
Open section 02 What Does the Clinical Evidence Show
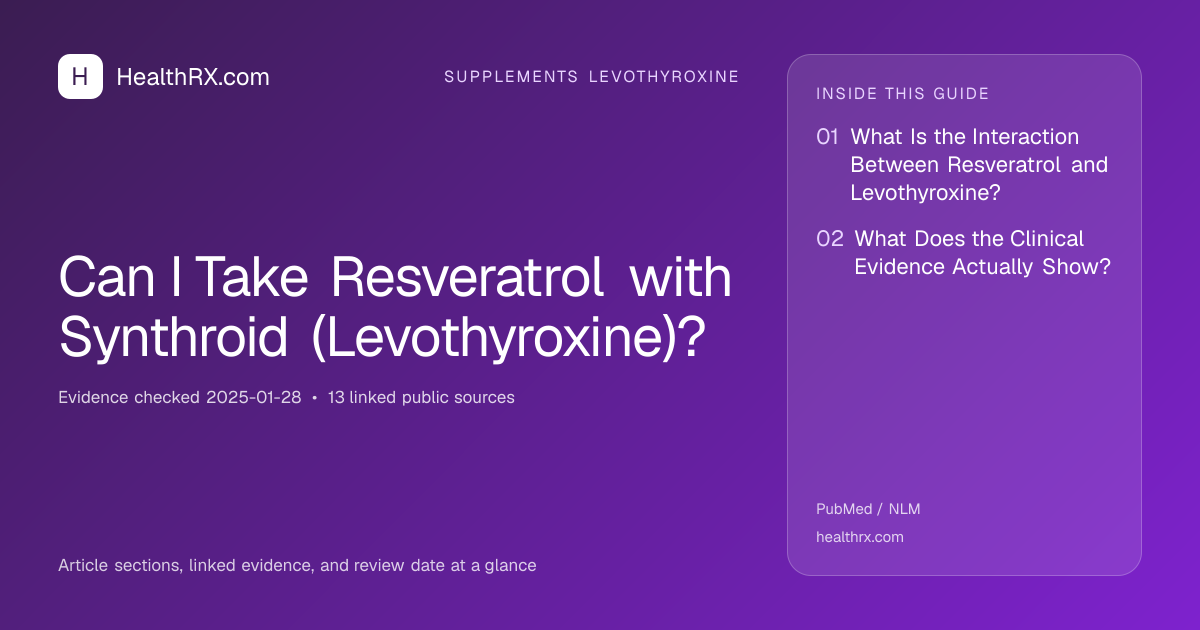pos(964,253)
